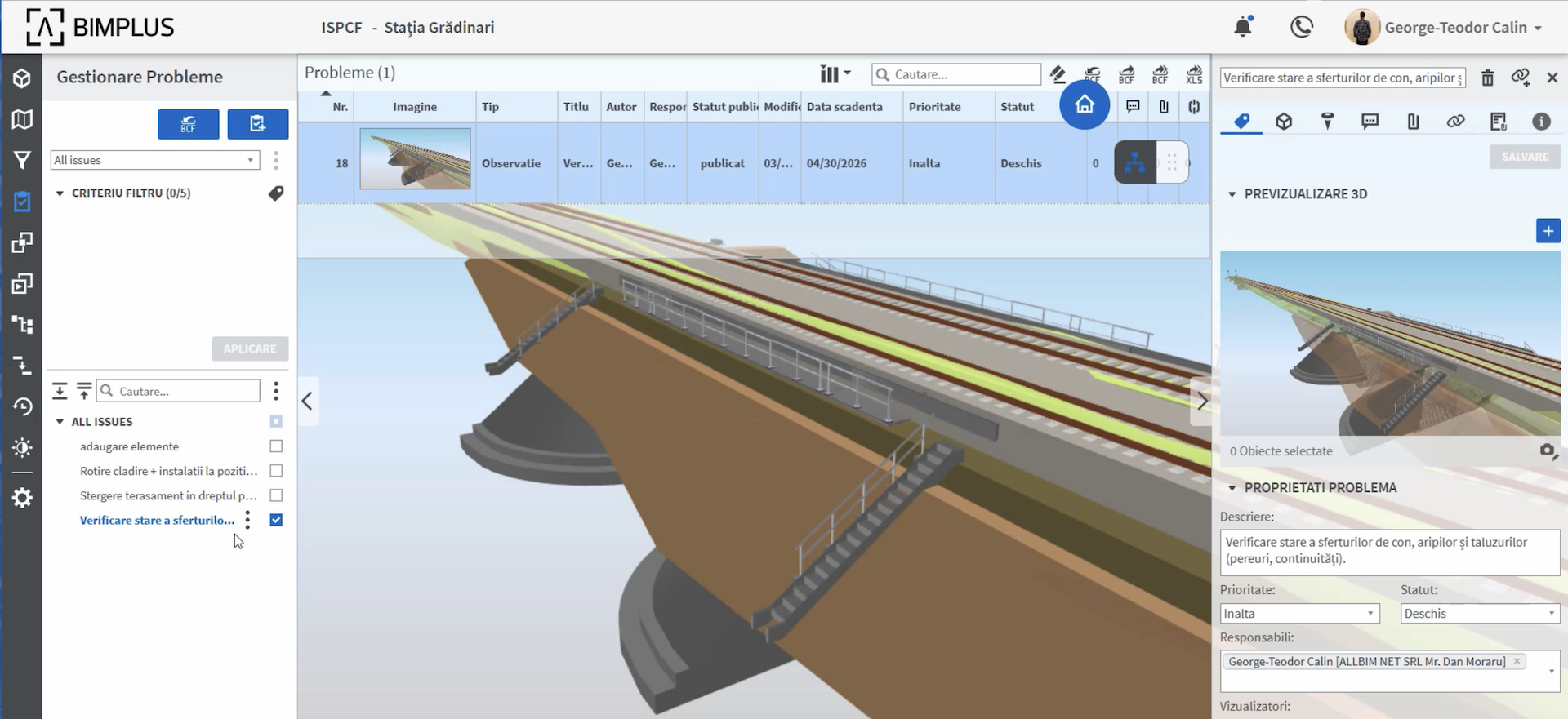Open the 3D model cube icon in left sidebar
Screen dimensions: 1568x719
(x=22, y=78)
